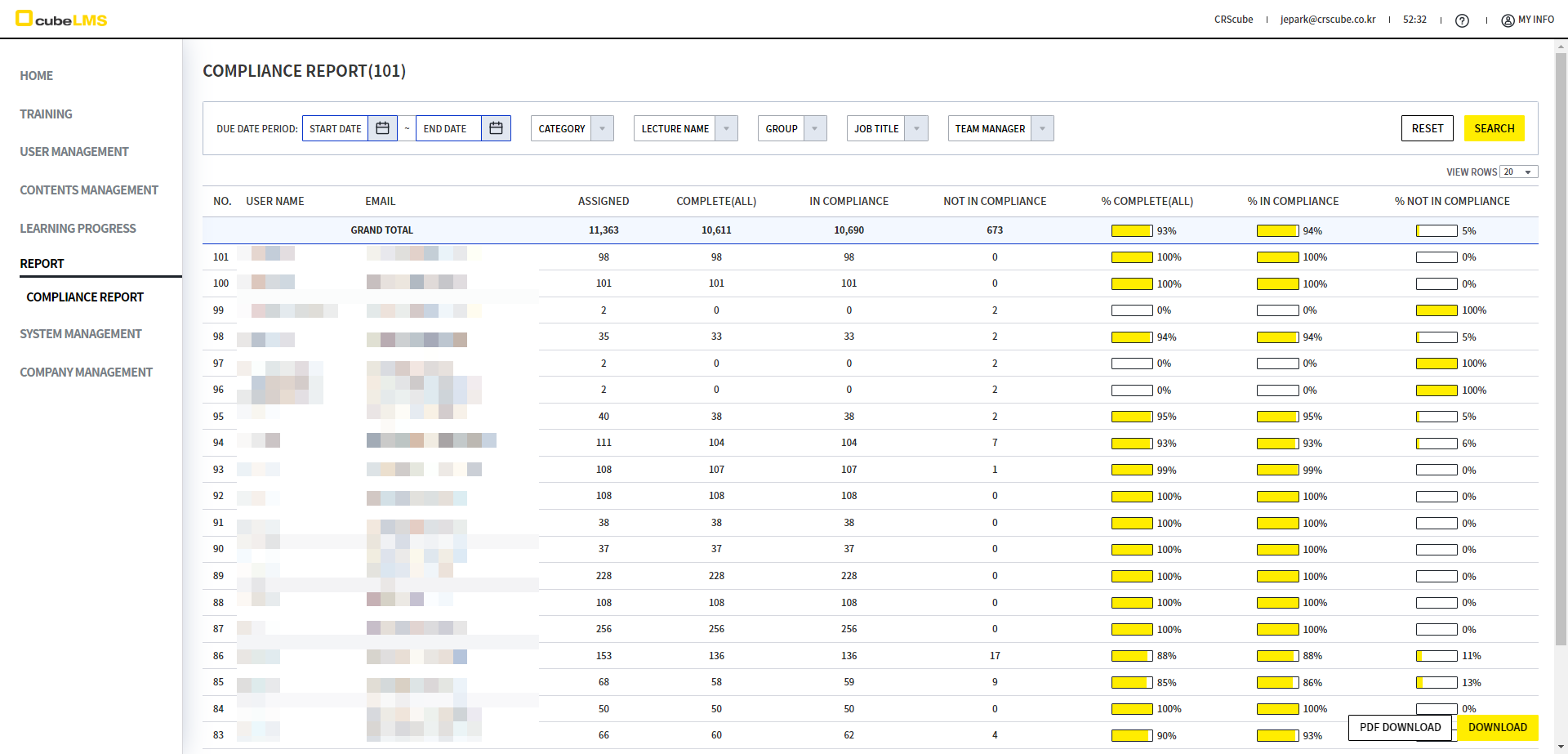Reset the filter fields
Screen dimensions: 1568x754
1427,128
